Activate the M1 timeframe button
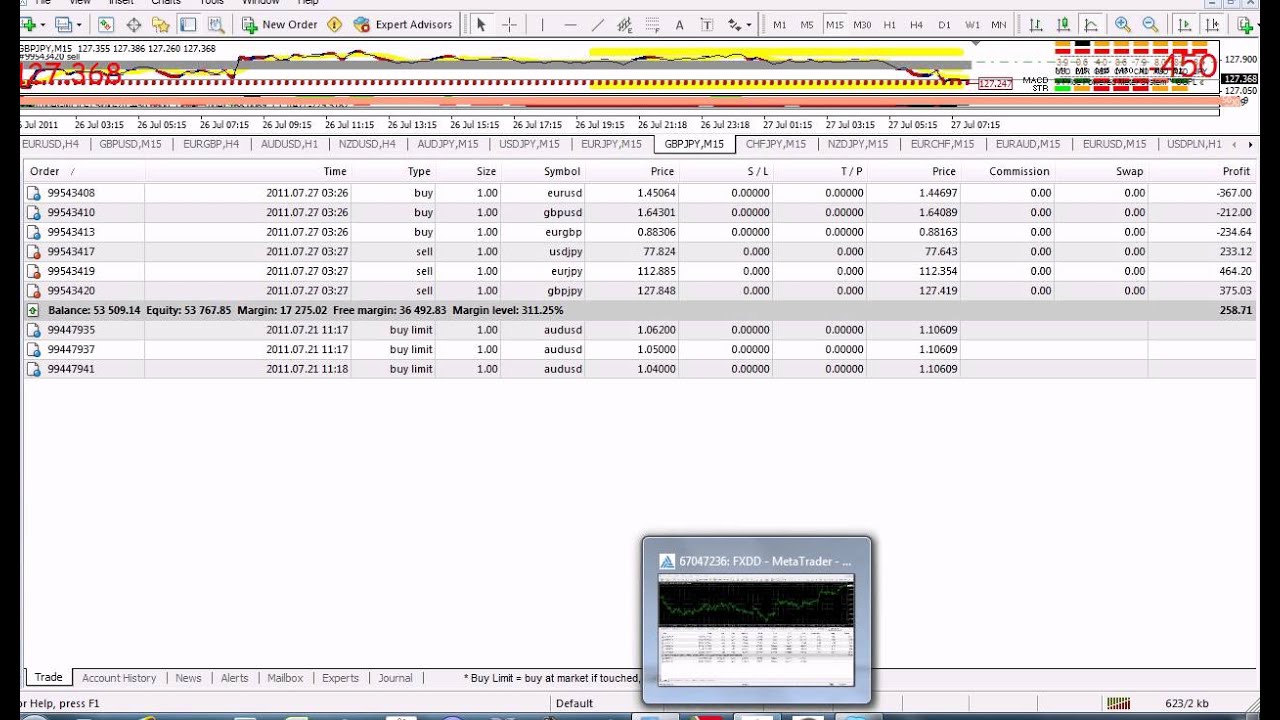Viewport: 1280px width, 720px height. (x=780, y=24)
